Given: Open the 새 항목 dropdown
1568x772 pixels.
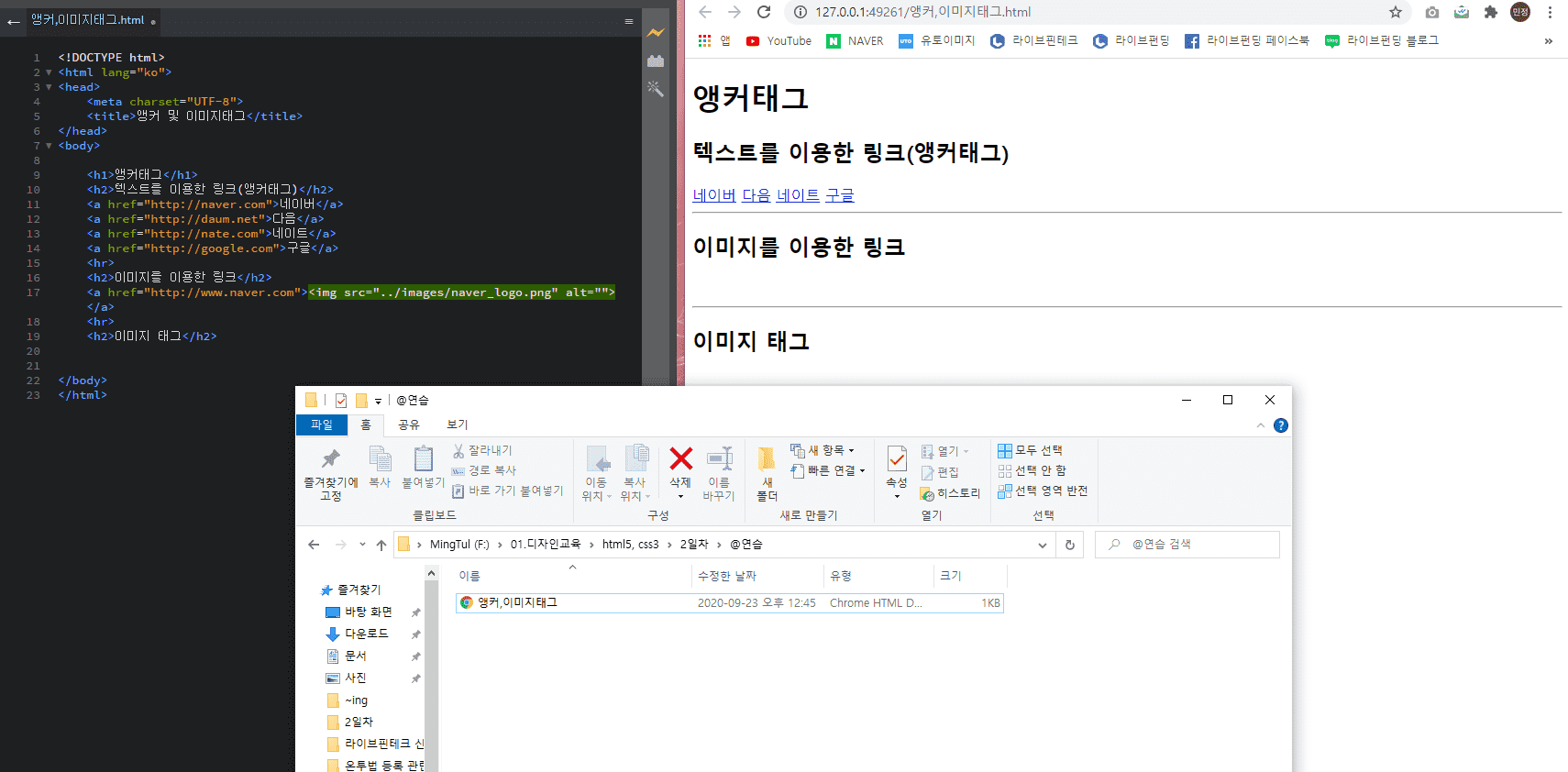Looking at the screenshot, I should coord(823,450).
